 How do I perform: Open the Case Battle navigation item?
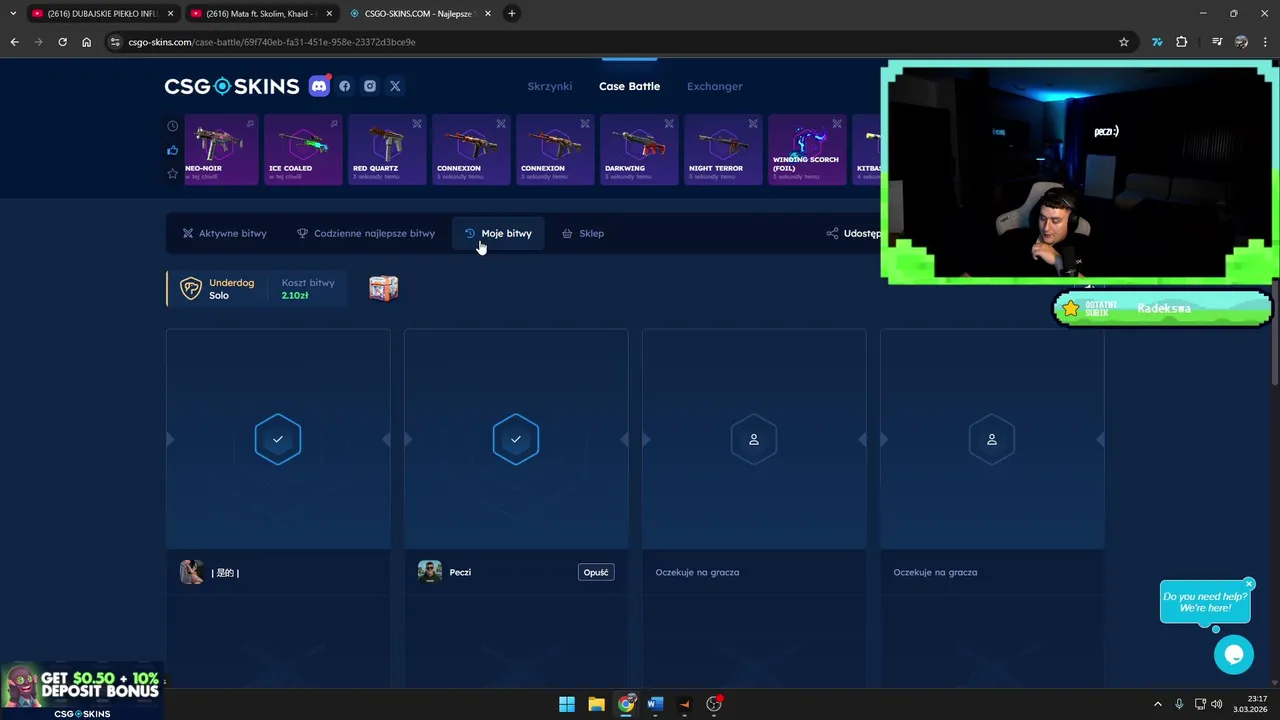[x=629, y=86]
